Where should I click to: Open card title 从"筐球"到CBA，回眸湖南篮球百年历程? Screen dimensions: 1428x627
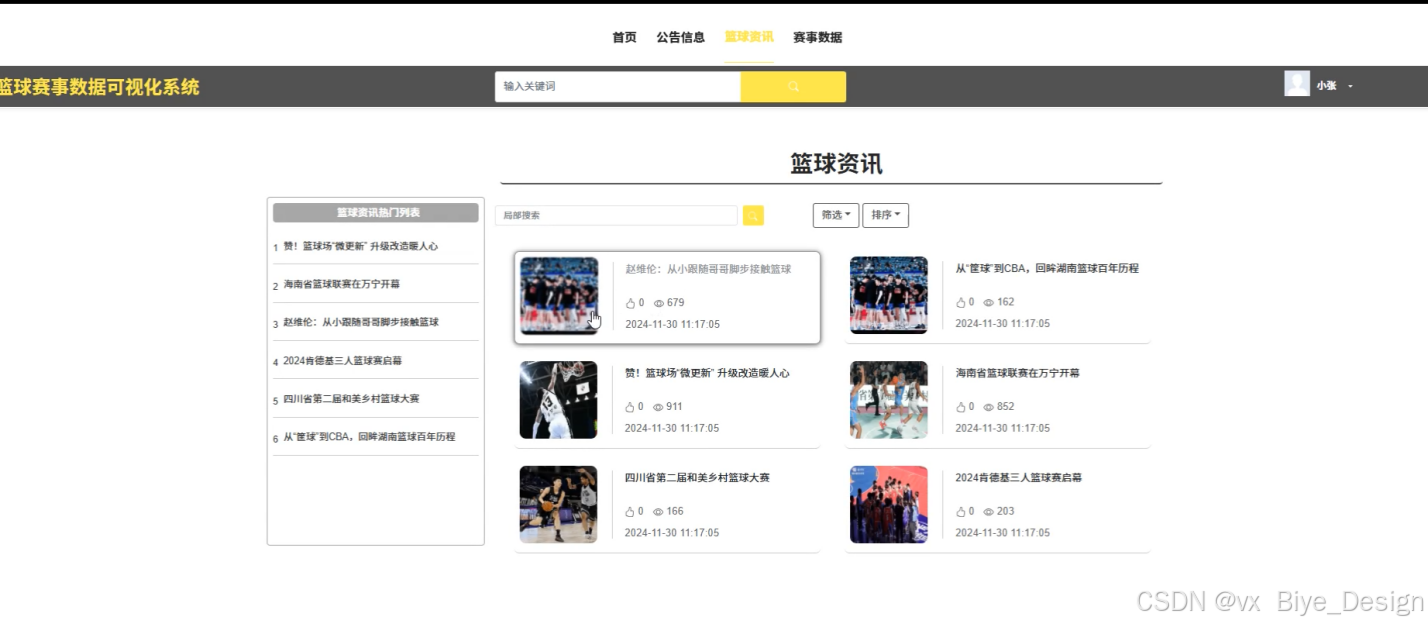(1047, 268)
